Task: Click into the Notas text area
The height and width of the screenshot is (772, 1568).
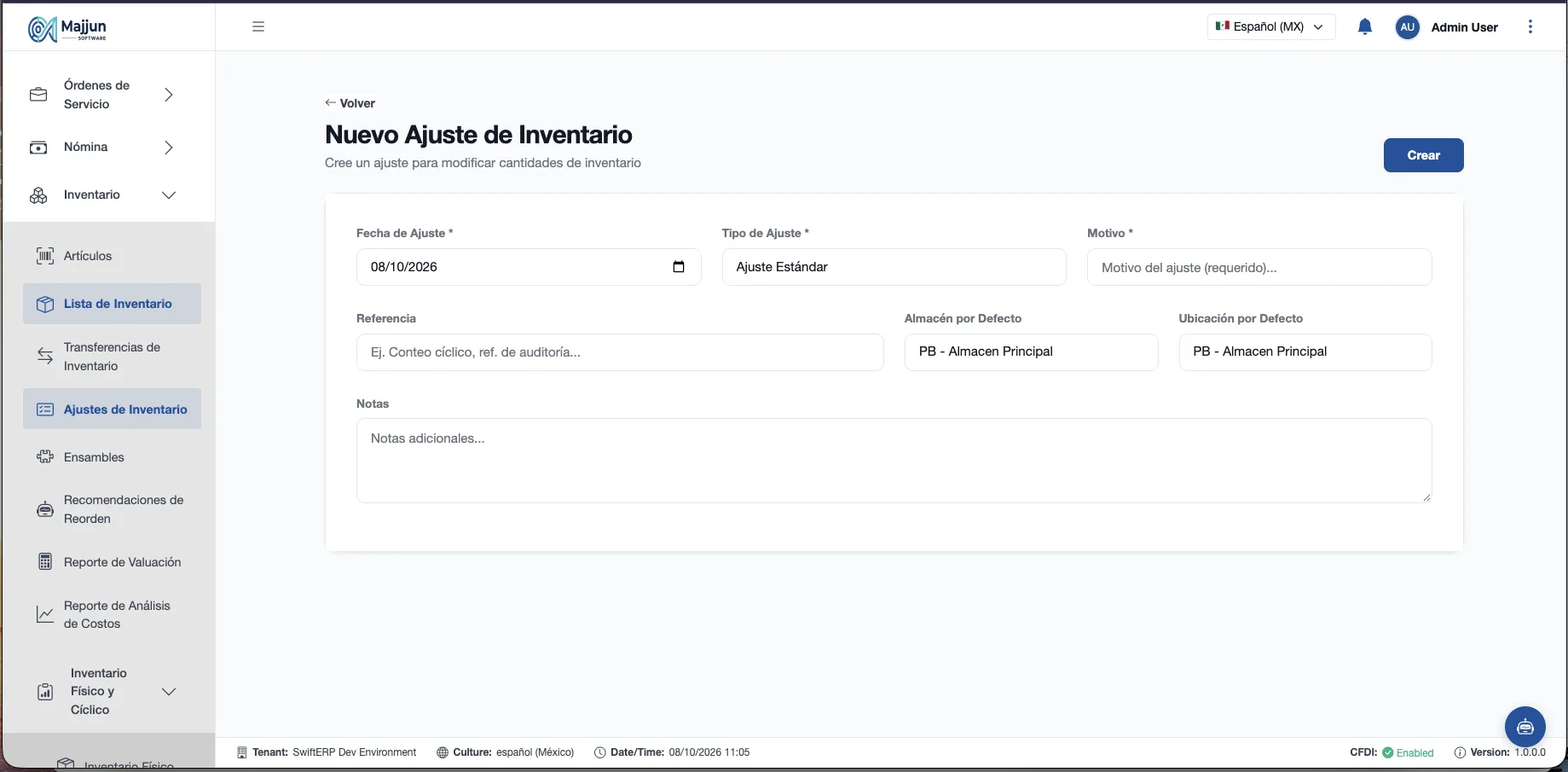Action: pos(894,461)
